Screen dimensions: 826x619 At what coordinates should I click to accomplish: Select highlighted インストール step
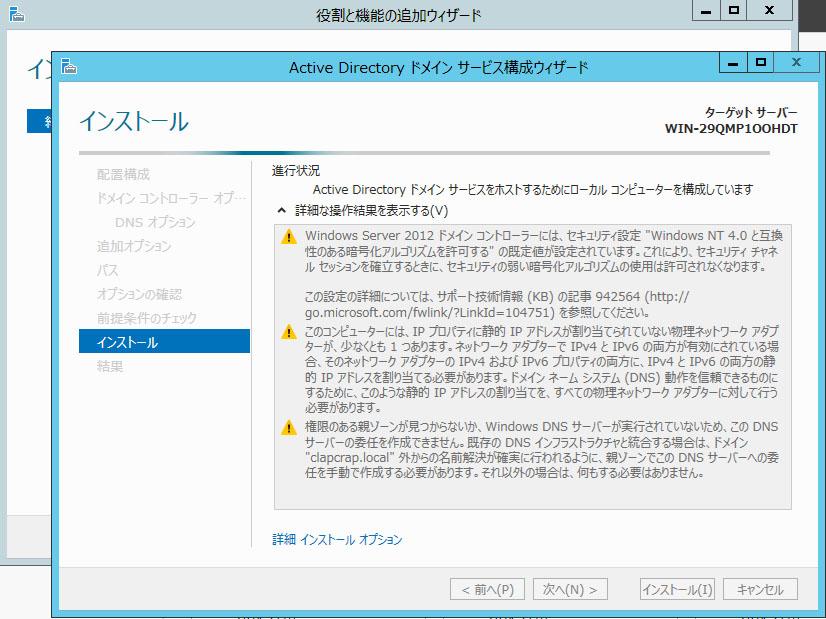coord(164,341)
